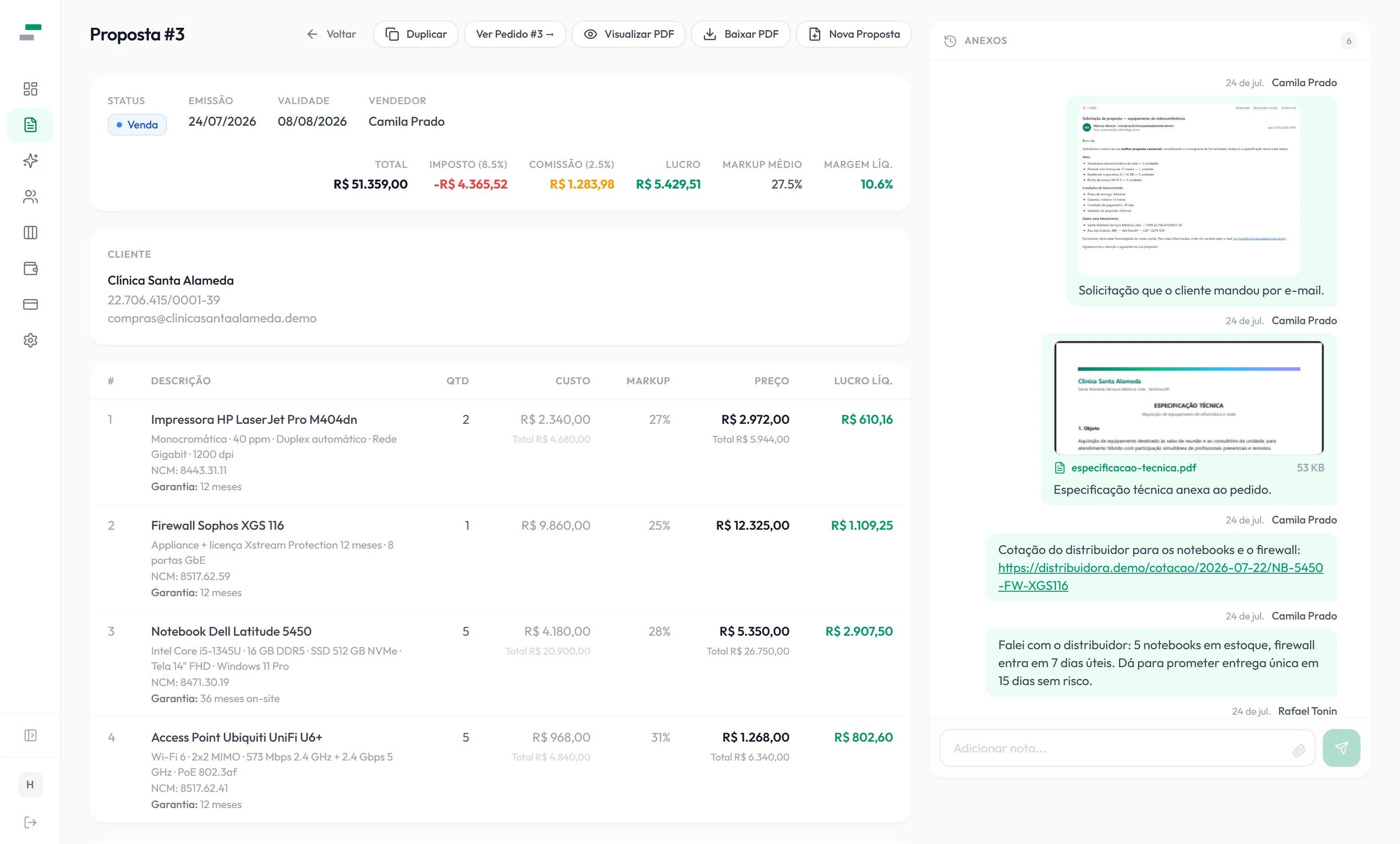The height and width of the screenshot is (844, 1400).
Task: Click the price R$ 12.325,00
Action: pyautogui.click(x=752, y=525)
